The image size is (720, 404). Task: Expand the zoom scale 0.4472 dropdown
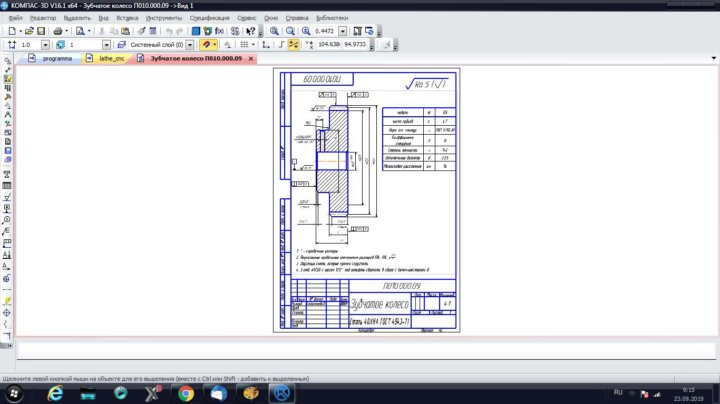tap(341, 31)
